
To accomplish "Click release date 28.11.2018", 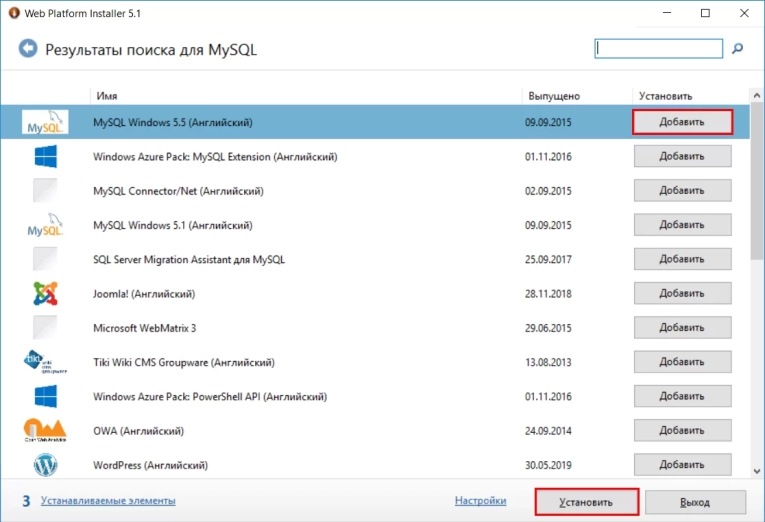I will 548,294.
